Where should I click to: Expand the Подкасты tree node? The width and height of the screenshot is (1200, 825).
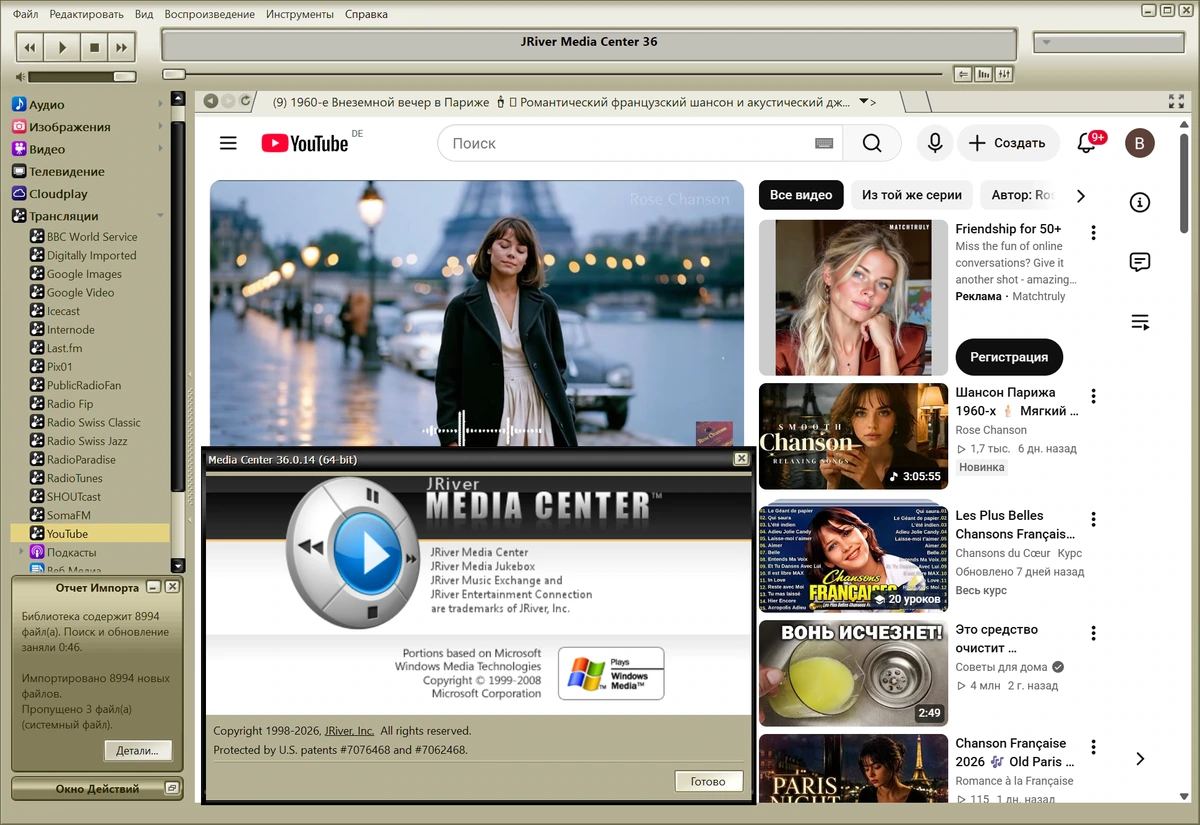coord(21,552)
